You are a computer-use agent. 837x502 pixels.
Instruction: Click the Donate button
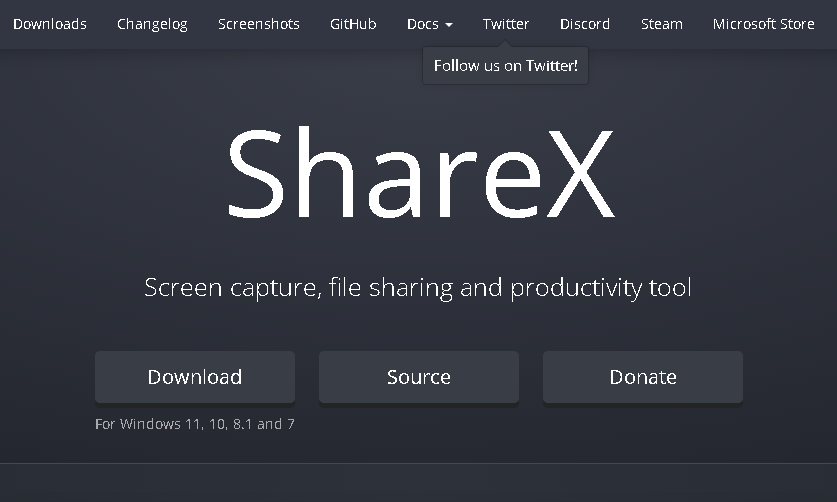[x=643, y=377]
